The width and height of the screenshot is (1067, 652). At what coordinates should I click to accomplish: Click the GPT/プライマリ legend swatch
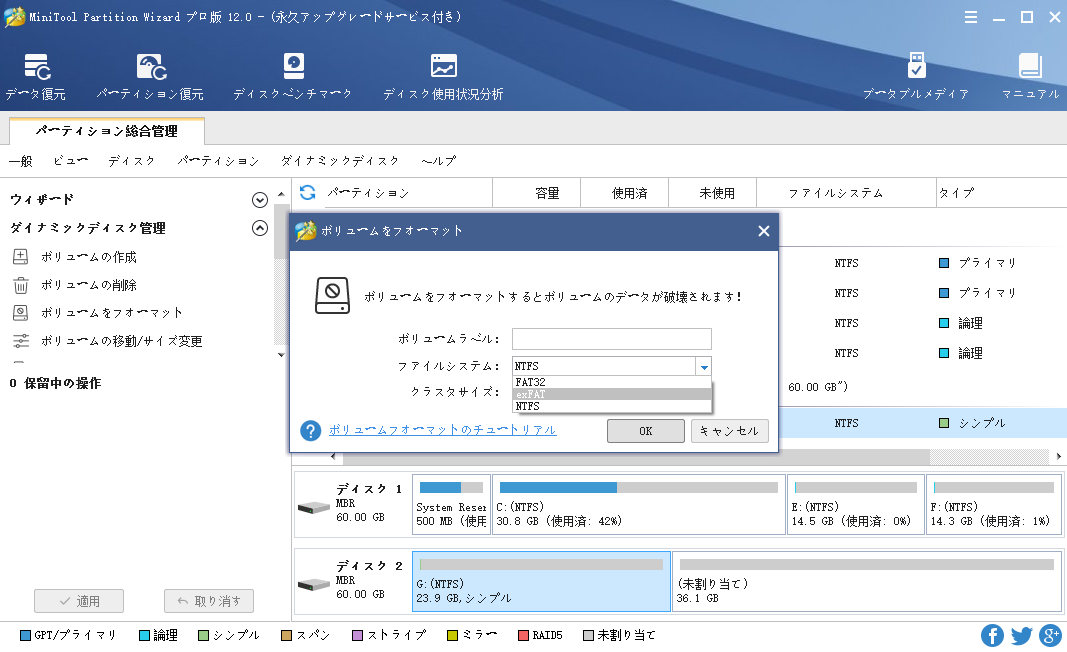(x=25, y=636)
